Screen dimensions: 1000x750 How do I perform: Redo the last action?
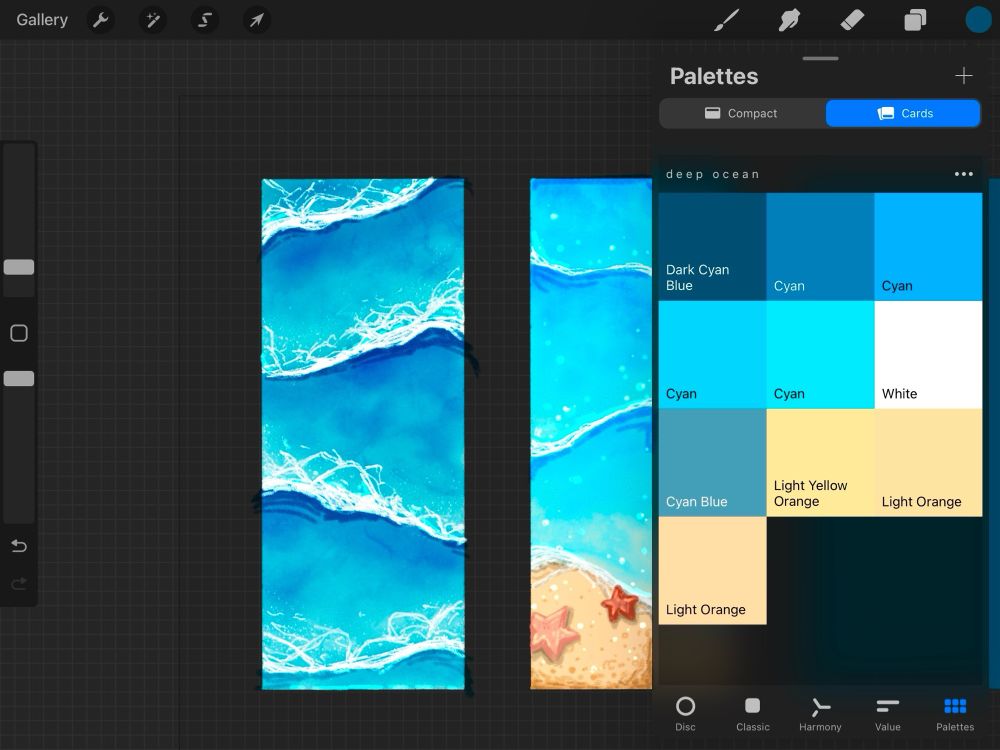point(19,583)
